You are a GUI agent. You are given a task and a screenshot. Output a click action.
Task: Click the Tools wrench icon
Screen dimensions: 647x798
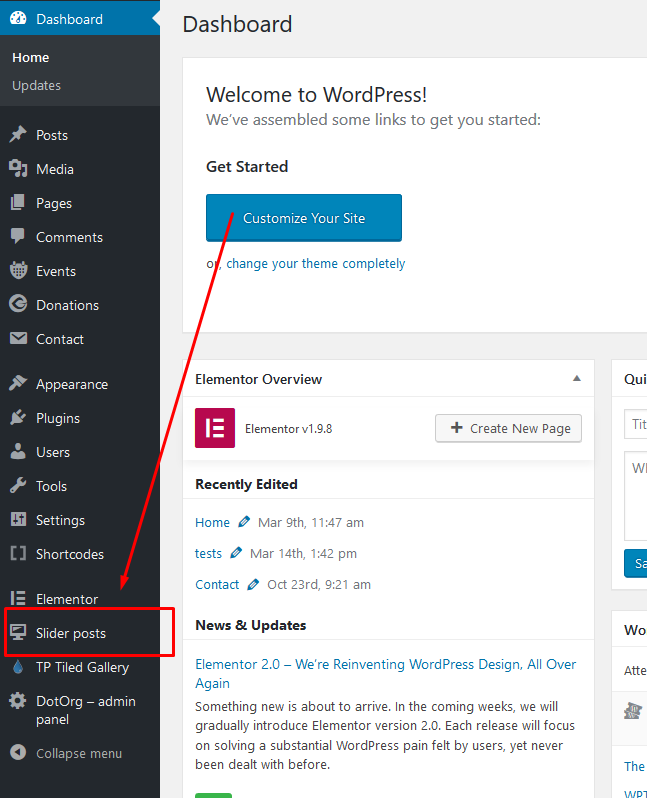point(18,486)
